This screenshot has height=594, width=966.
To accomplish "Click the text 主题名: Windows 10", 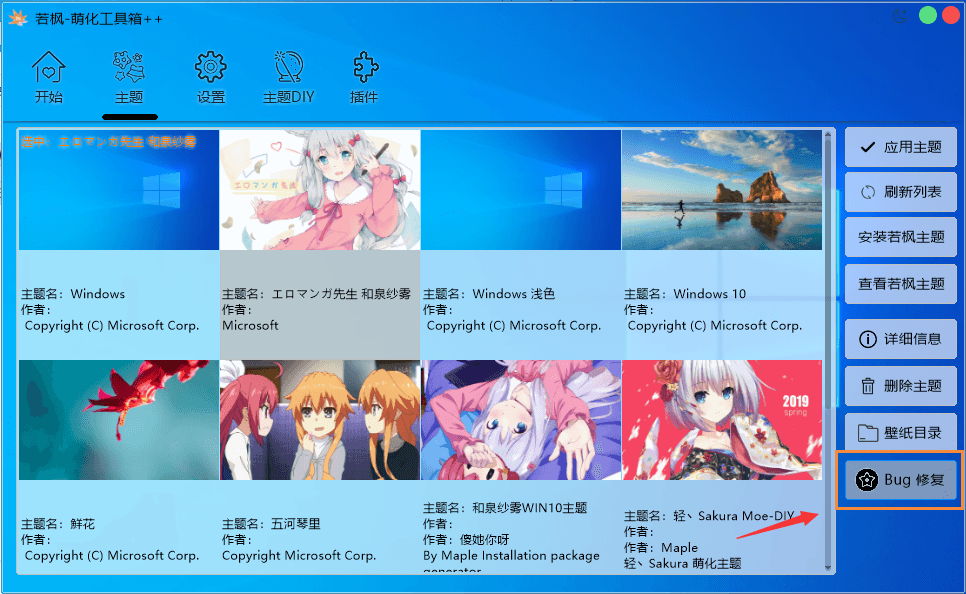I will tap(684, 294).
